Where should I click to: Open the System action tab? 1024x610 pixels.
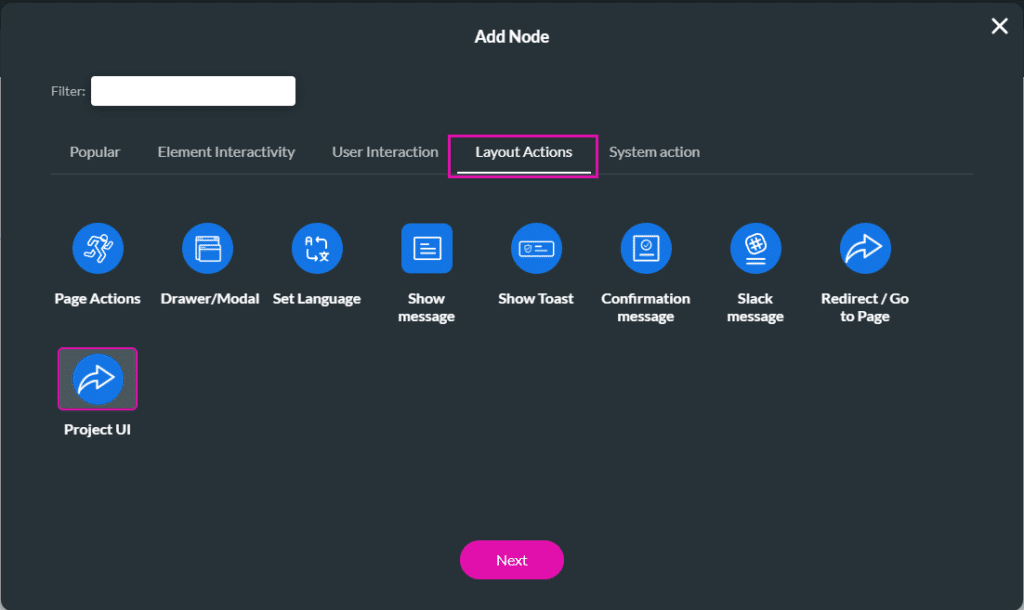click(654, 152)
